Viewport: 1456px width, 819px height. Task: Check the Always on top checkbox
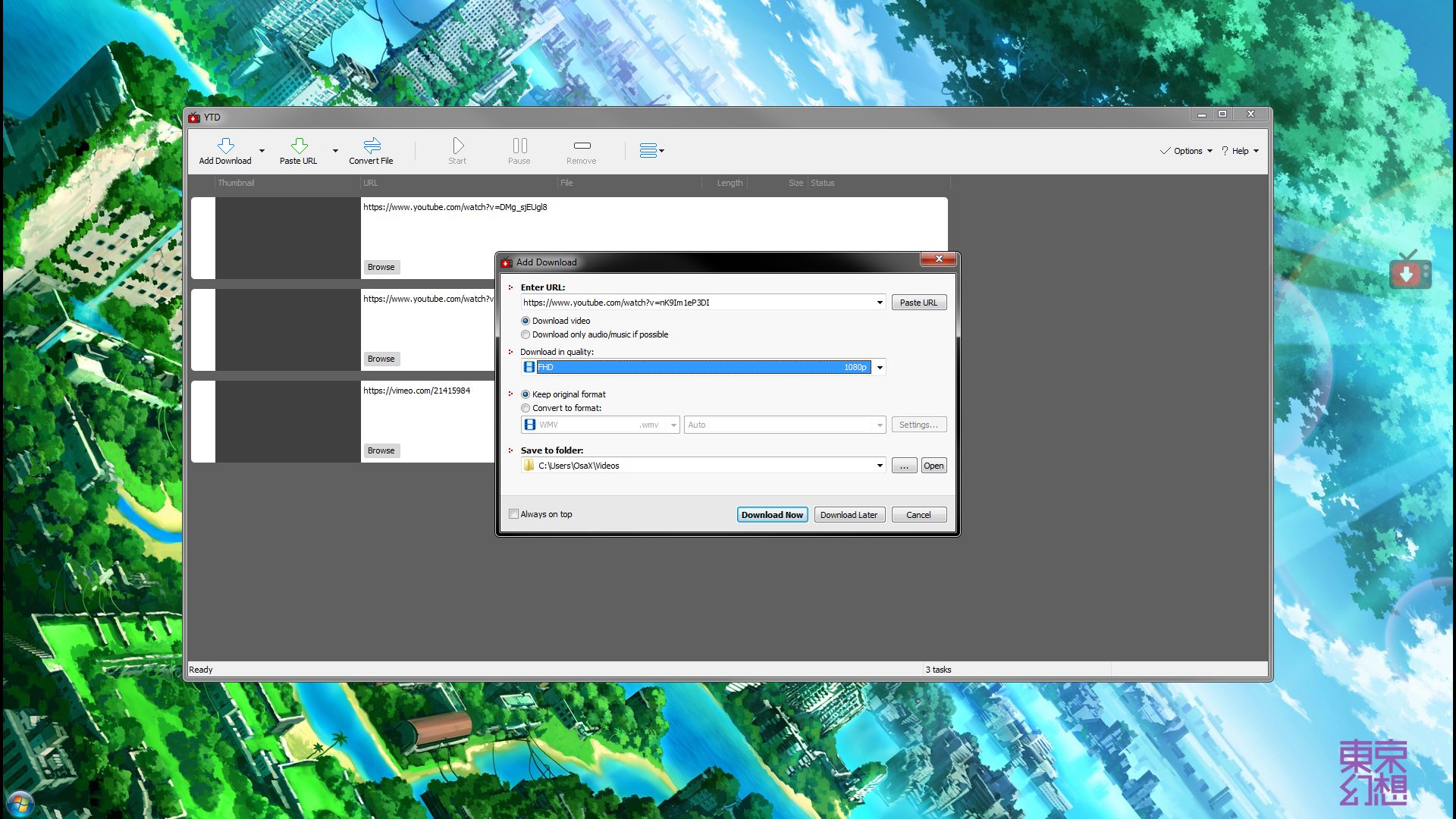[513, 514]
